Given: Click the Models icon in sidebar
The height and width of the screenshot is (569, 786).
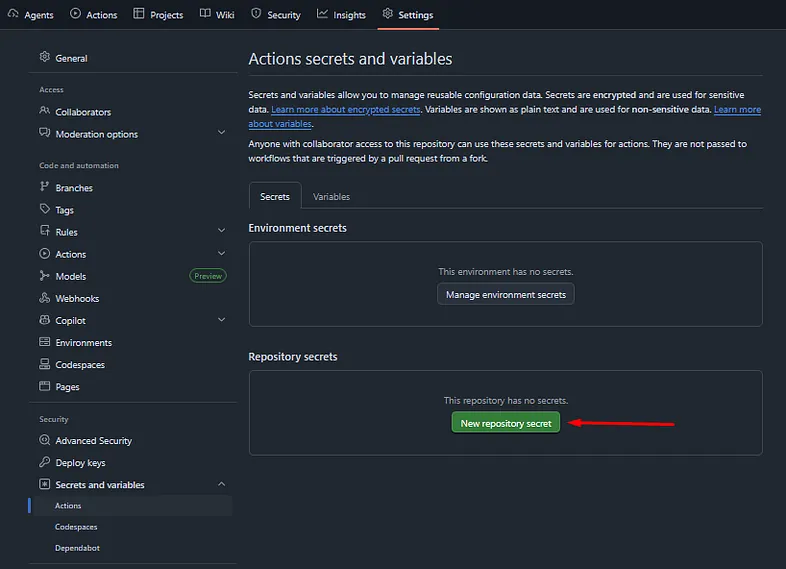Looking at the screenshot, I should tap(45, 276).
